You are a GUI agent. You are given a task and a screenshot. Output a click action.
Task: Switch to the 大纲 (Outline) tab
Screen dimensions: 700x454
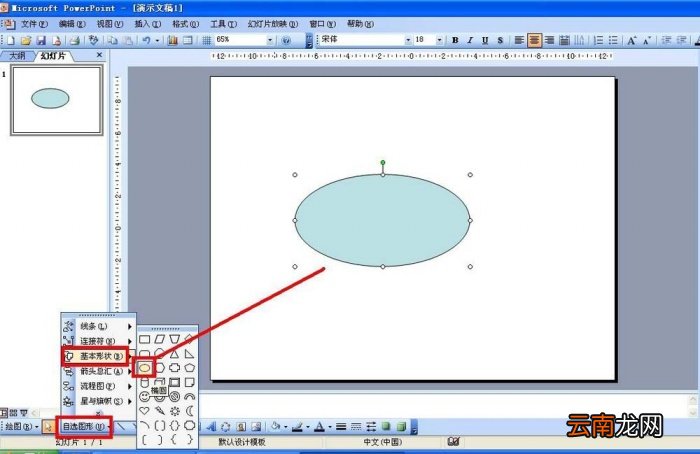(17, 56)
